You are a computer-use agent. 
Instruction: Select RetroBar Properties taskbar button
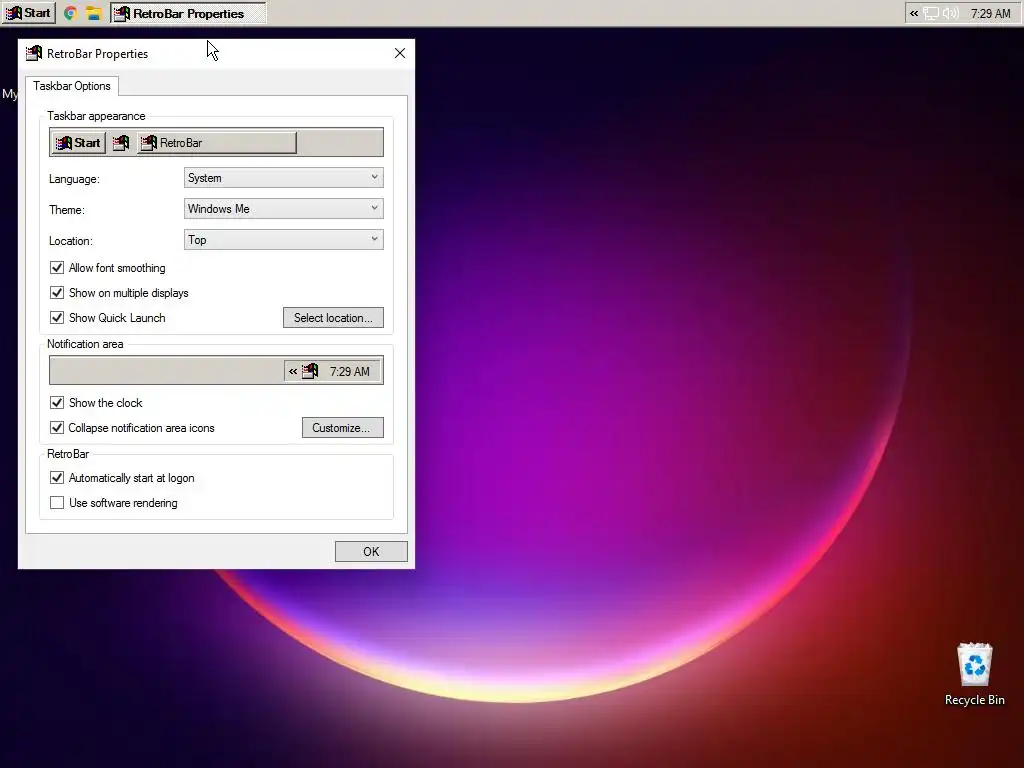(x=188, y=13)
